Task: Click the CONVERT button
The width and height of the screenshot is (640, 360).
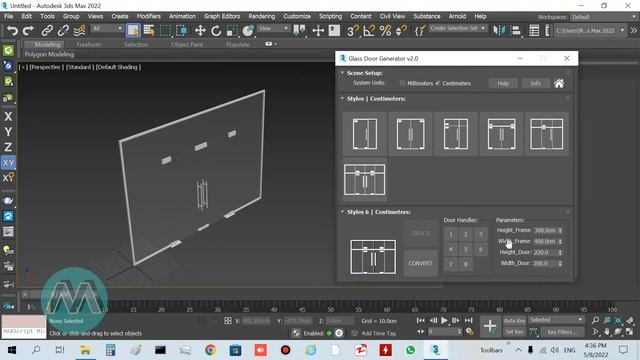Action: (420, 263)
